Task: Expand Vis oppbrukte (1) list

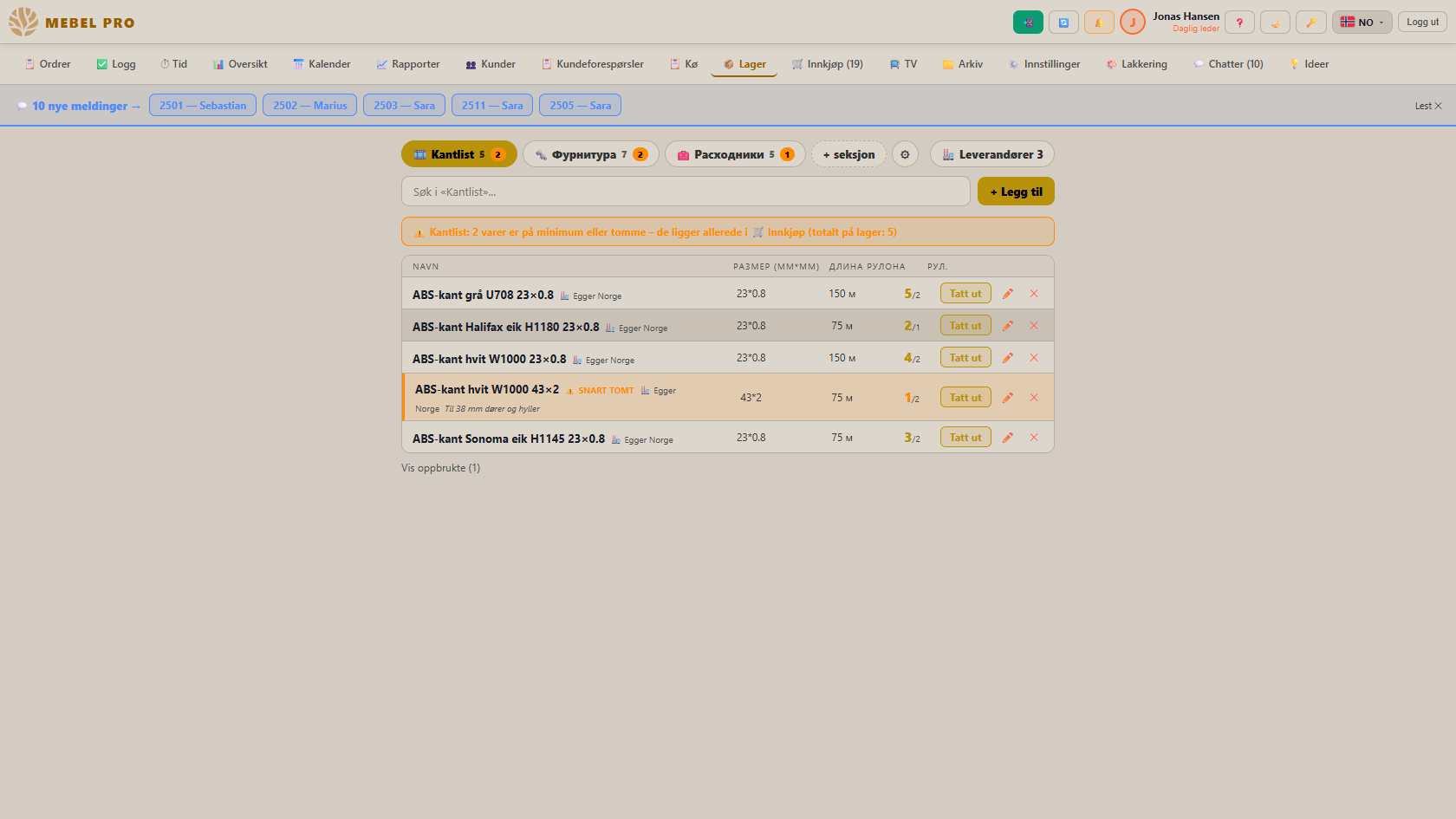Action: (440, 468)
